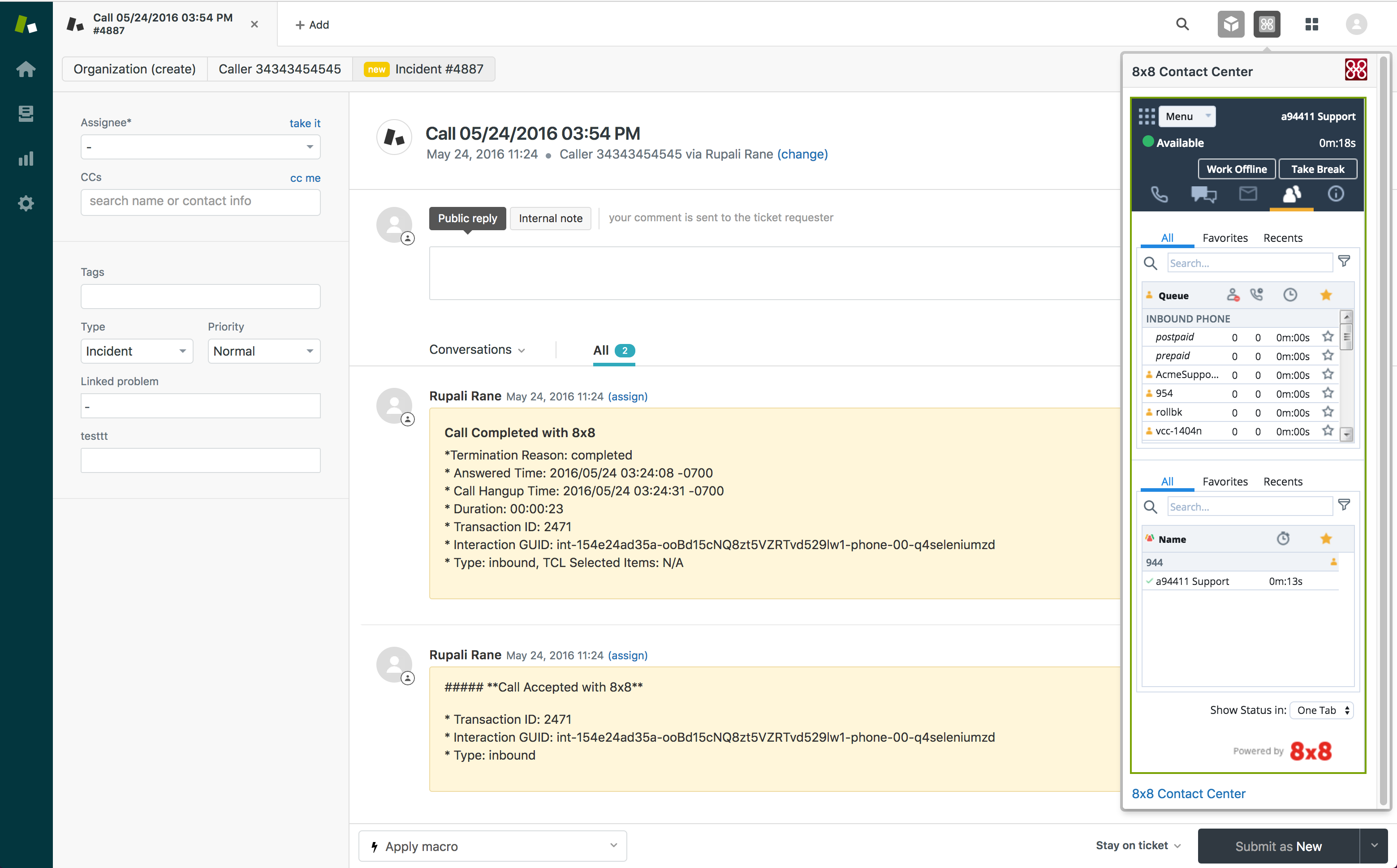Close the Call 05/24/2016 #4887 tab
The height and width of the screenshot is (868, 1397).
[x=254, y=24]
